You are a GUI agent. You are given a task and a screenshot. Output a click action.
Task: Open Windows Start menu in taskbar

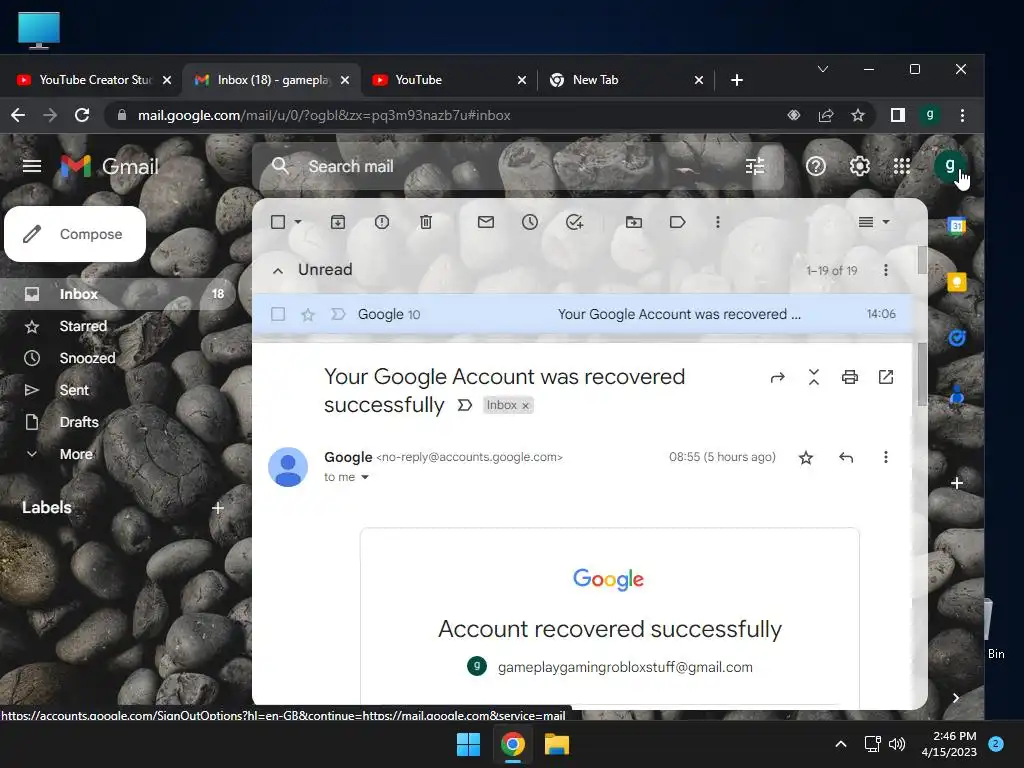coord(468,744)
